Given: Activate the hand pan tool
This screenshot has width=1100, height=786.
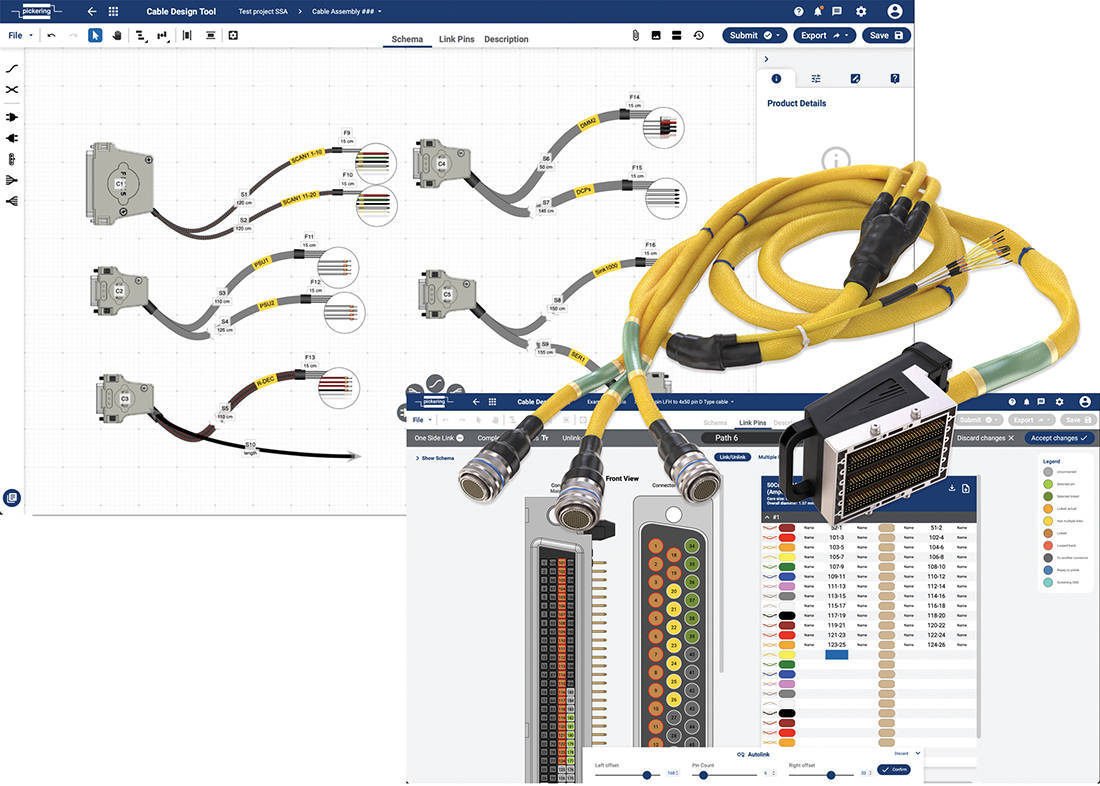Looking at the screenshot, I should tap(118, 35).
